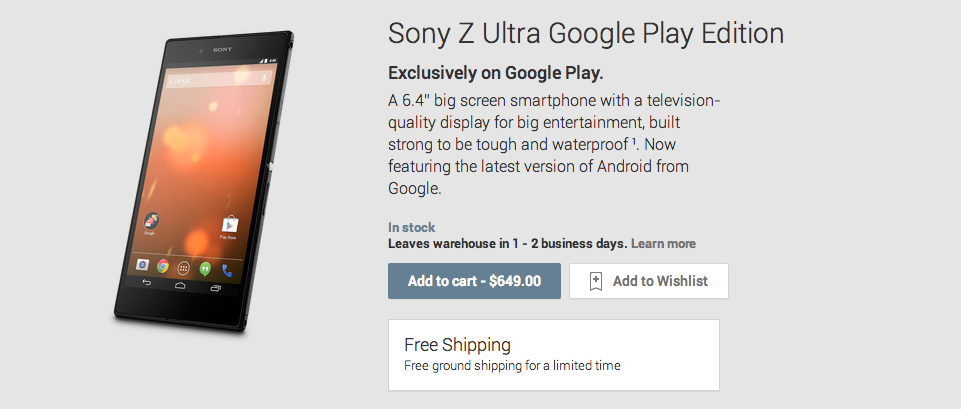Tap the Recent apps button on the phone

[x=216, y=289]
